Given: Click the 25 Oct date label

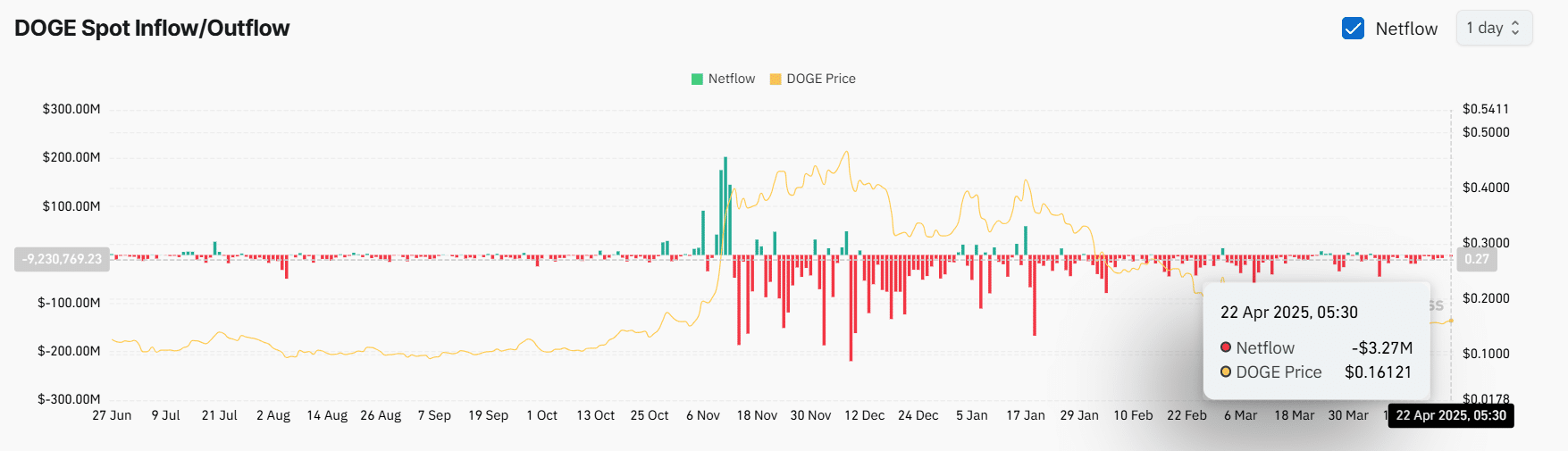Looking at the screenshot, I should (650, 415).
